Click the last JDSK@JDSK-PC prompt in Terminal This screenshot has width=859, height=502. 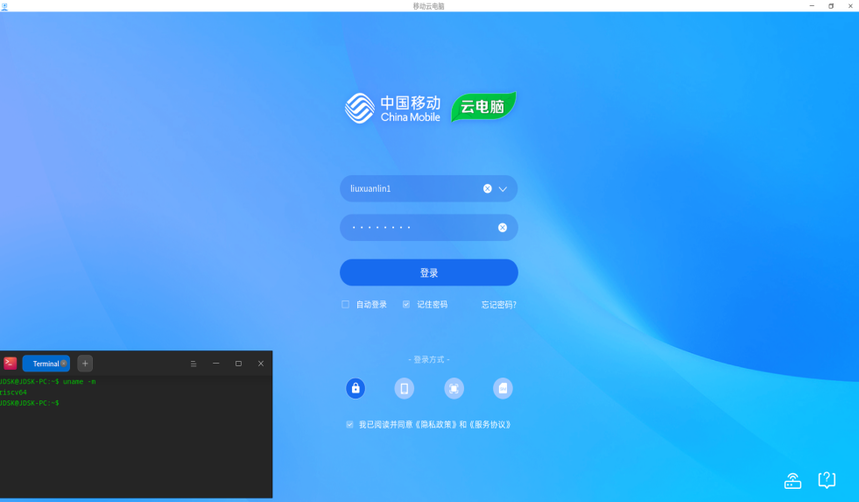pyautogui.click(x=30, y=403)
